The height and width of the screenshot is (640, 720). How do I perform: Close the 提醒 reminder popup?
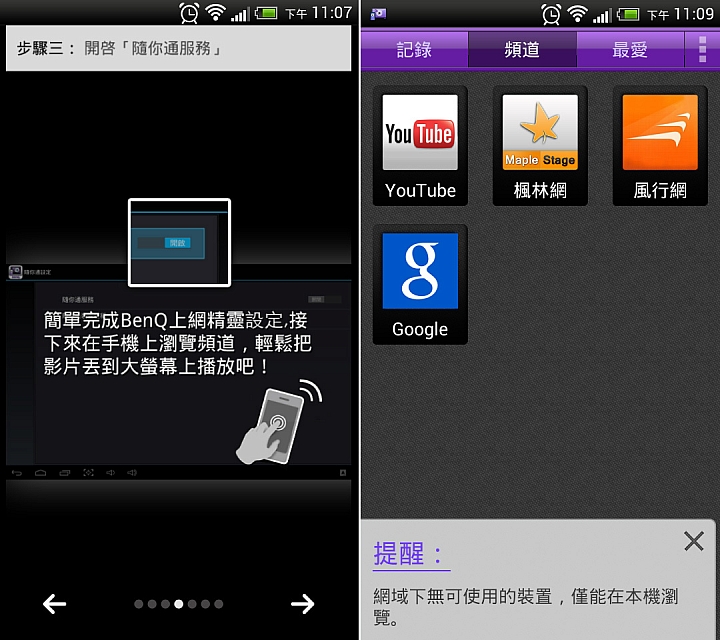click(693, 541)
